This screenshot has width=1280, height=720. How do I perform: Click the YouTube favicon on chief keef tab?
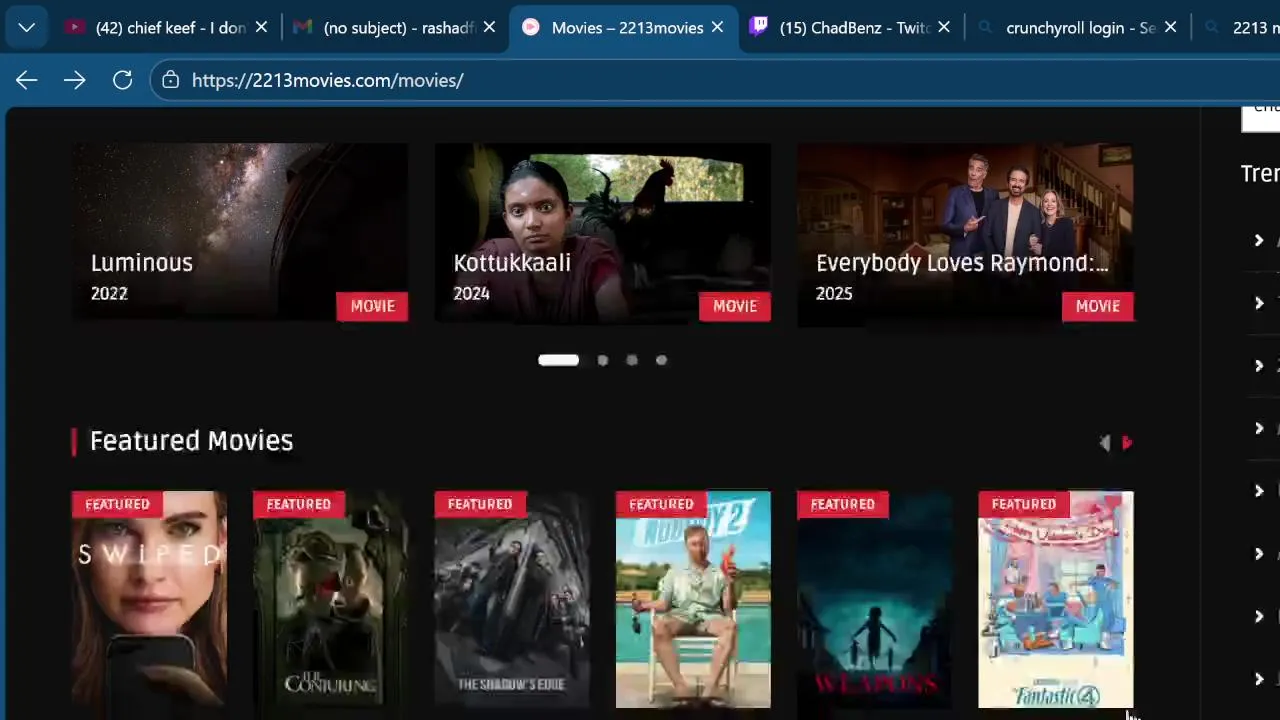(74, 28)
